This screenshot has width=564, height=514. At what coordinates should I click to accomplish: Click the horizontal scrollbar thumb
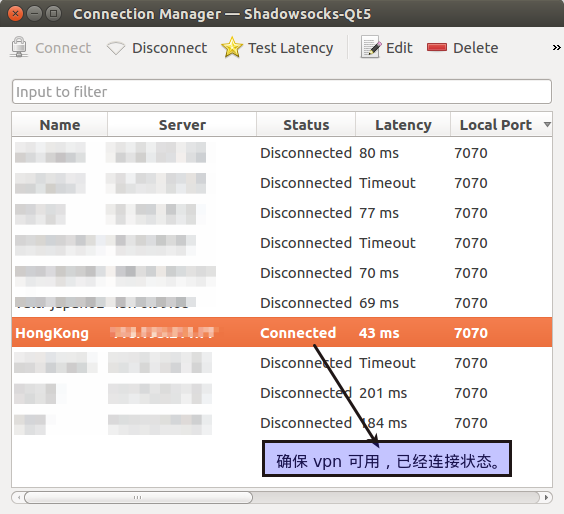coord(138,497)
